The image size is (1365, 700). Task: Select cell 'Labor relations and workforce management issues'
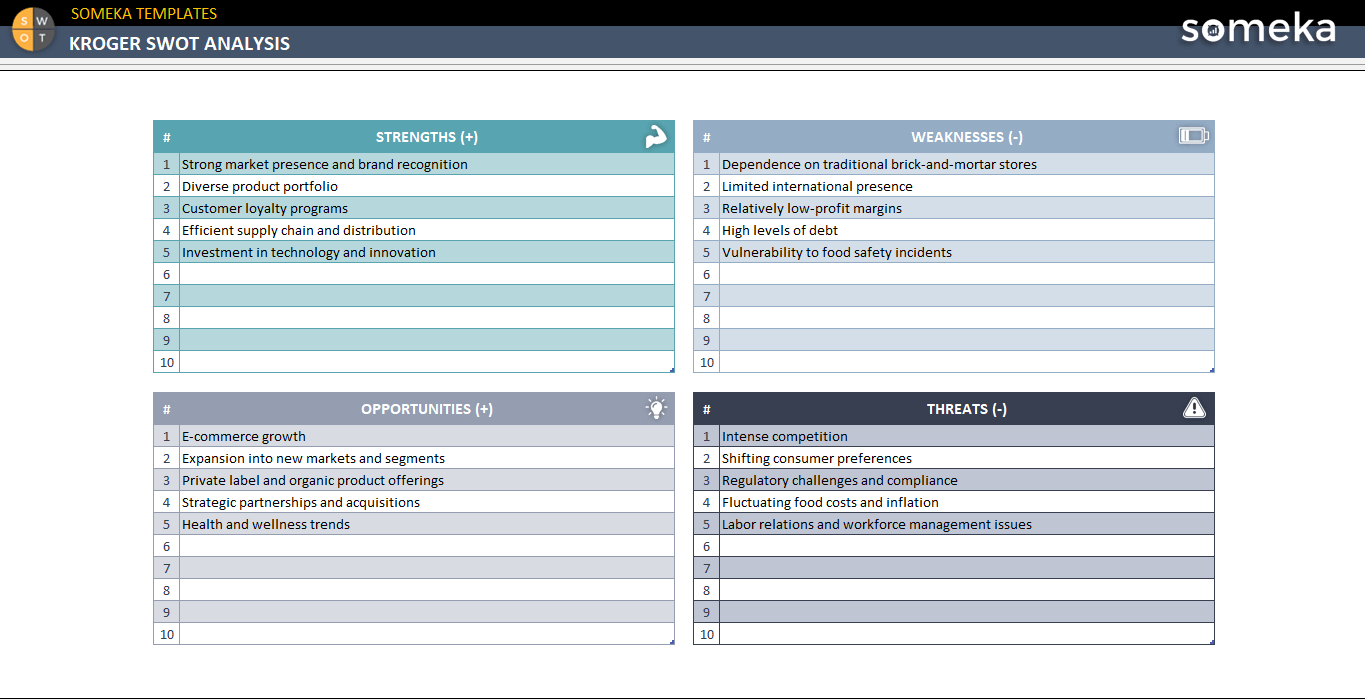[967, 524]
